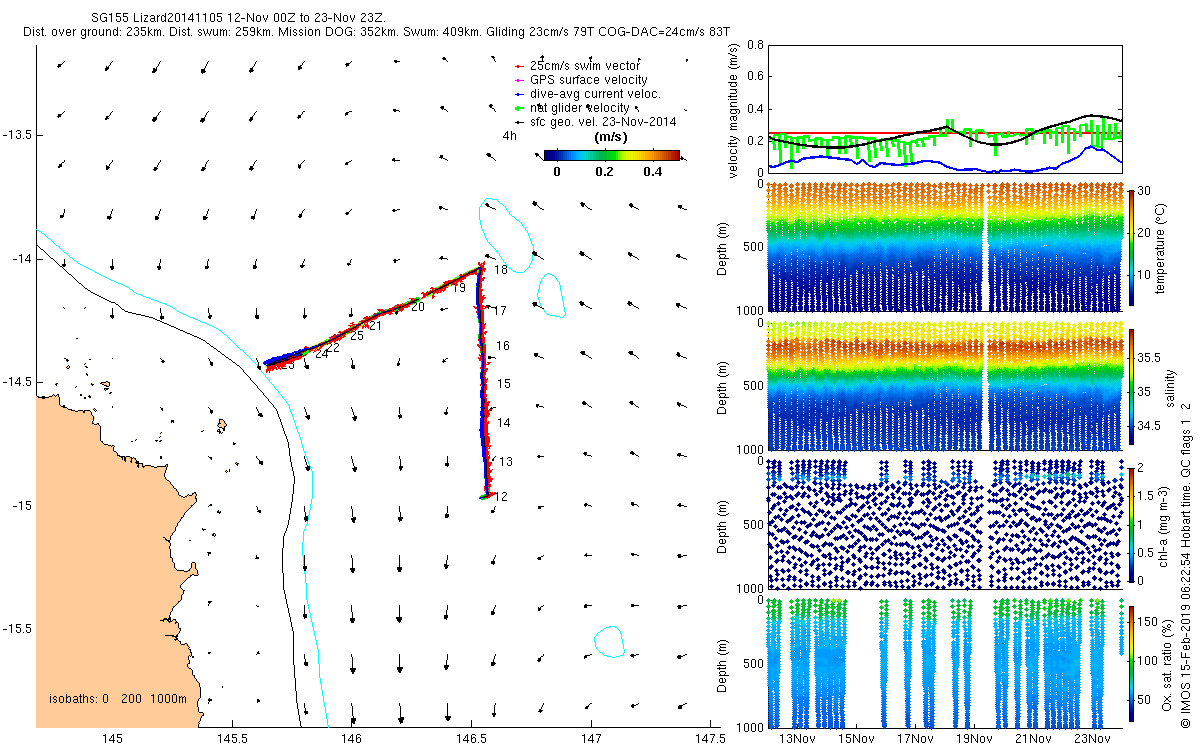Viewport: 1200px width, 750px height.
Task: Click the chl-a colorbar
Action: point(1131,523)
